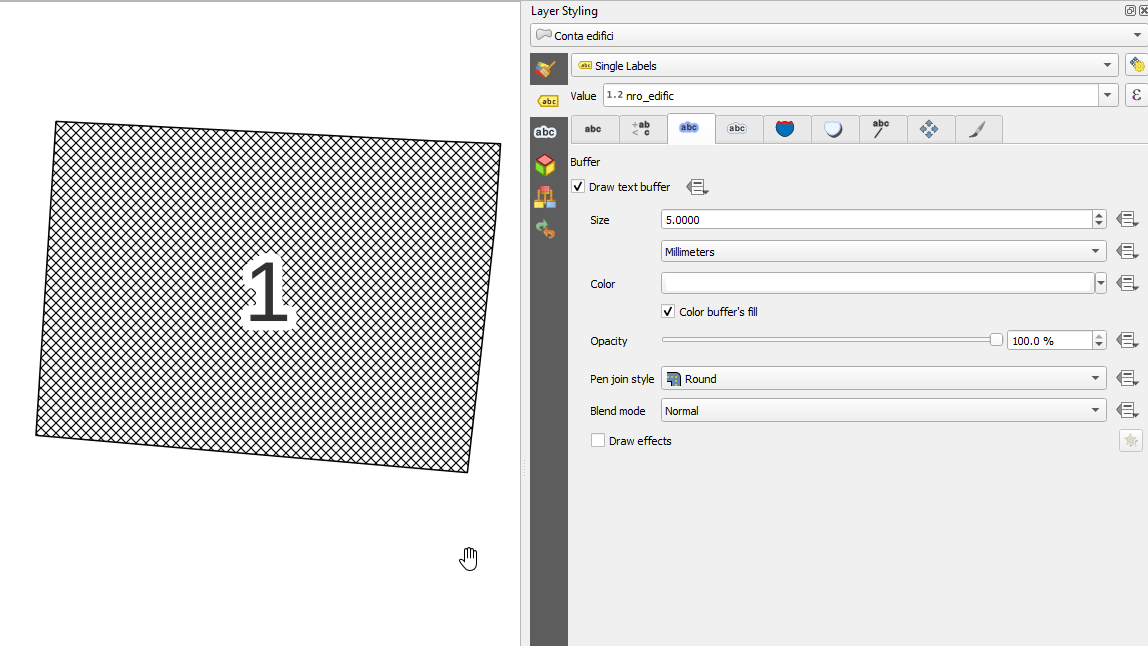Screen dimensions: 1148x646
Task: Open the style History arrows icon
Action: [545, 229]
